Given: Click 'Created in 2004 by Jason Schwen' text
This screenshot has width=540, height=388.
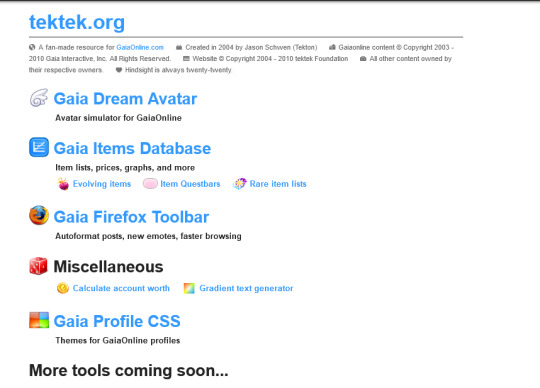Looking at the screenshot, I should coord(239,48).
